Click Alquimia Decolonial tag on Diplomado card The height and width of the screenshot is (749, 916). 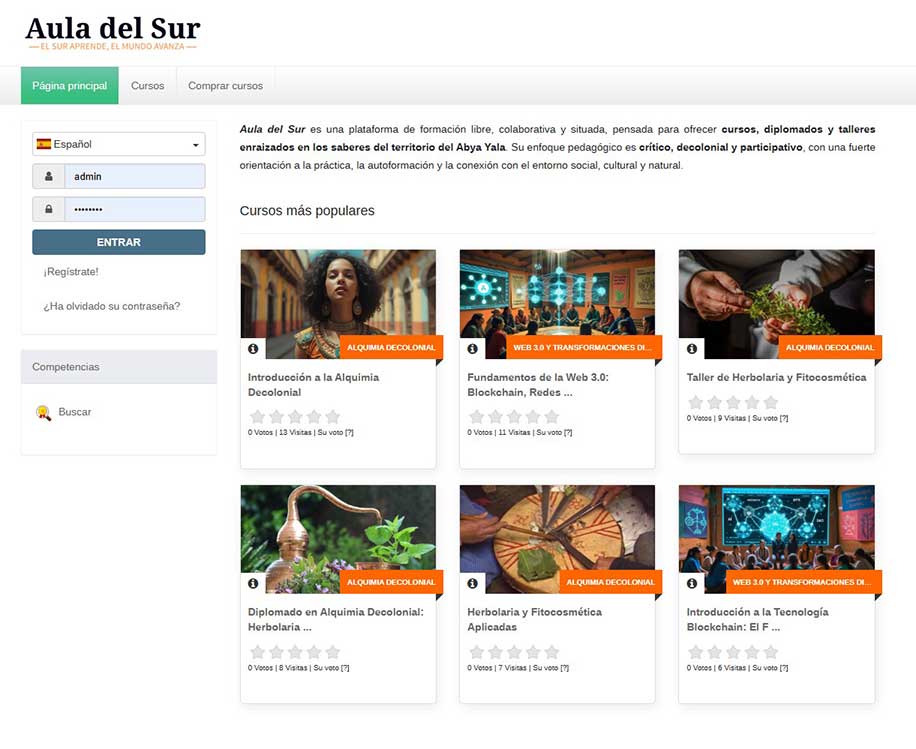[391, 582]
